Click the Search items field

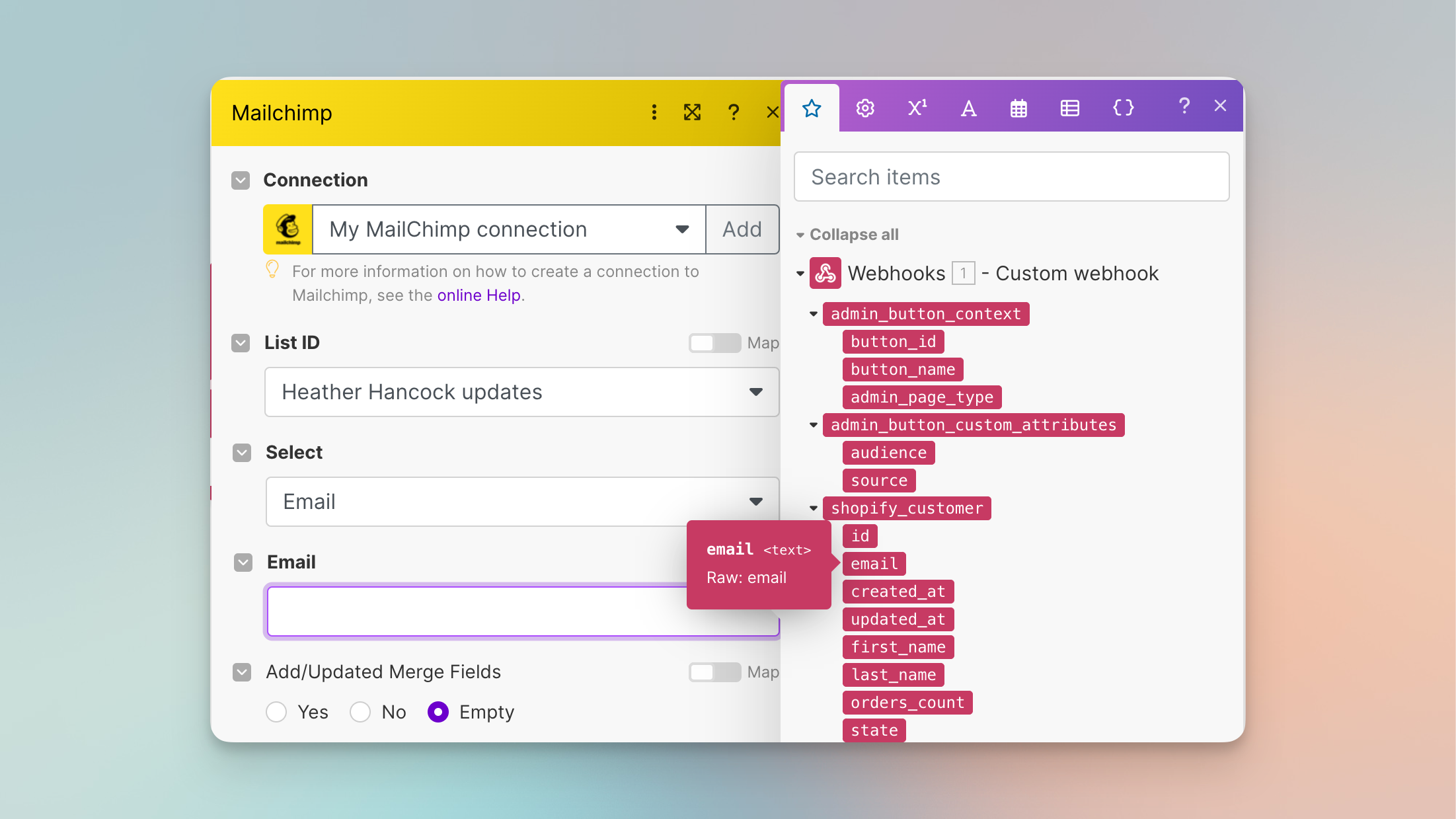point(1011,176)
